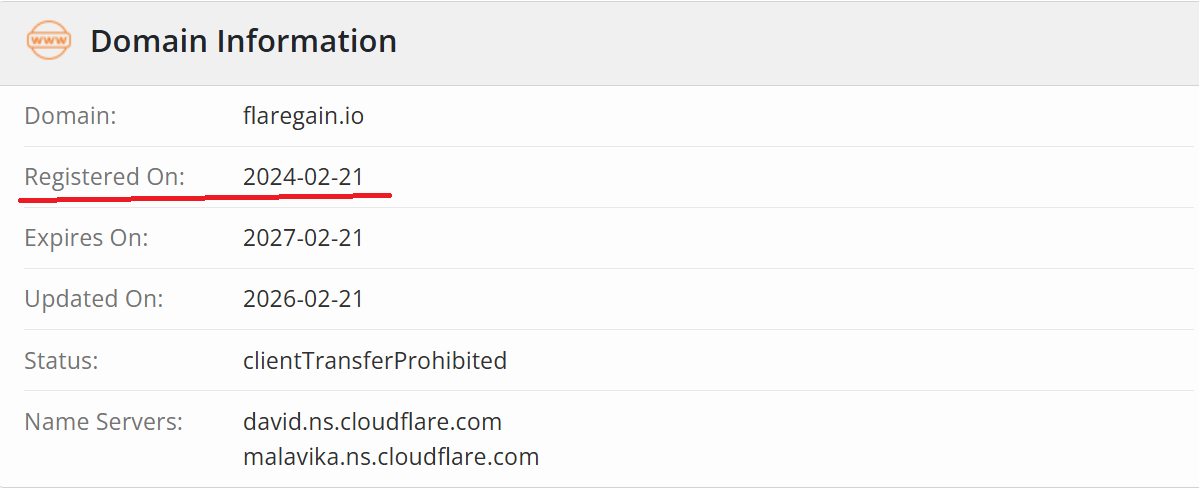The image size is (1199, 492).
Task: Click the orange www globe icon
Action: click(x=49, y=41)
